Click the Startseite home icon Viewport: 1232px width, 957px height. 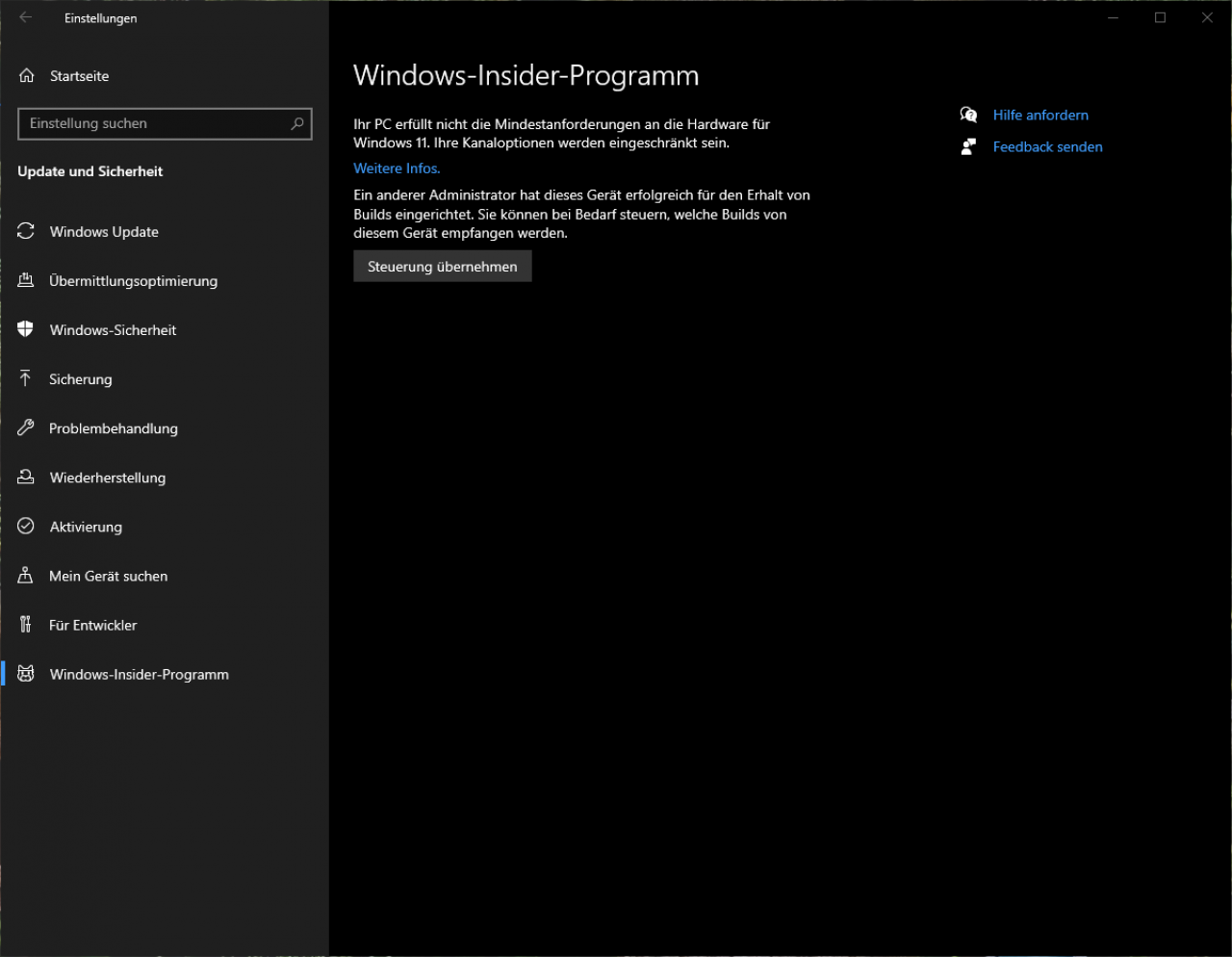[27, 75]
